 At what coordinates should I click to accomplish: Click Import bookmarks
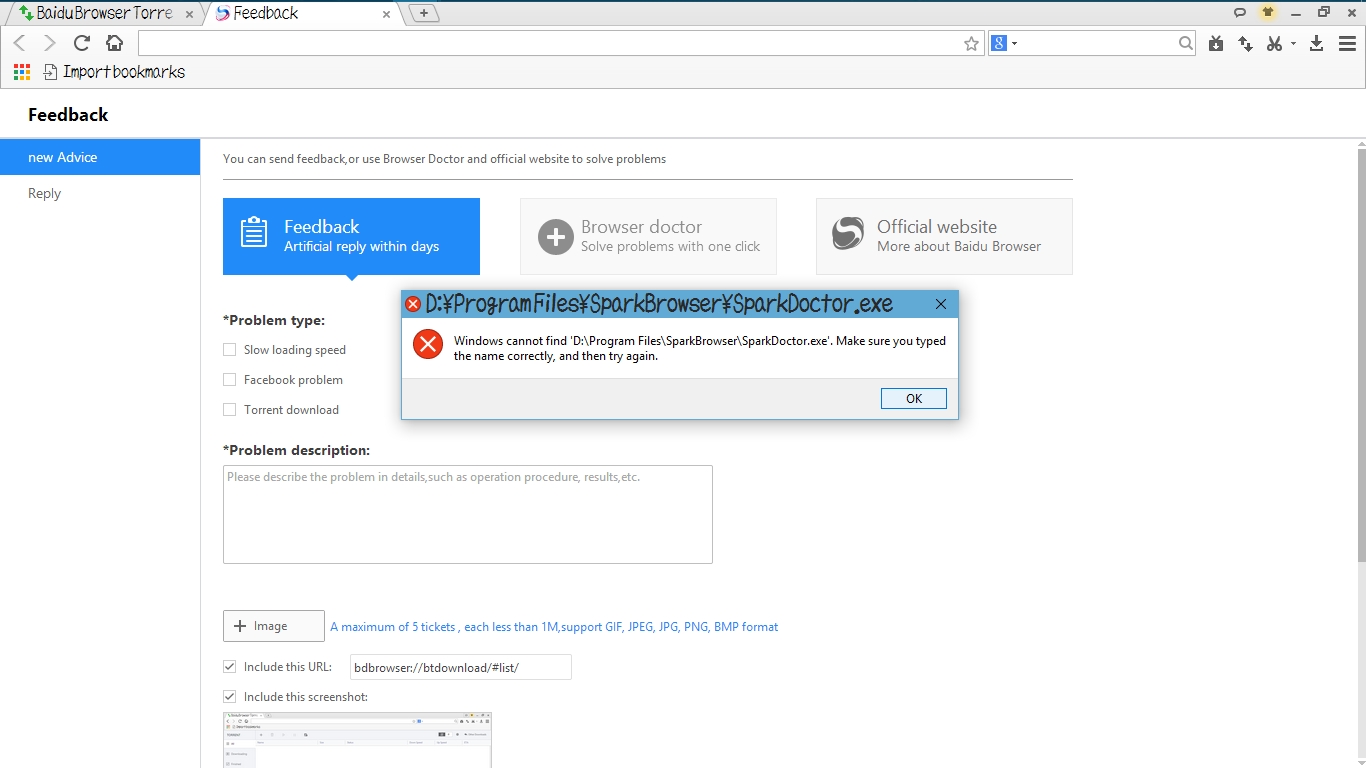pyautogui.click(x=115, y=72)
